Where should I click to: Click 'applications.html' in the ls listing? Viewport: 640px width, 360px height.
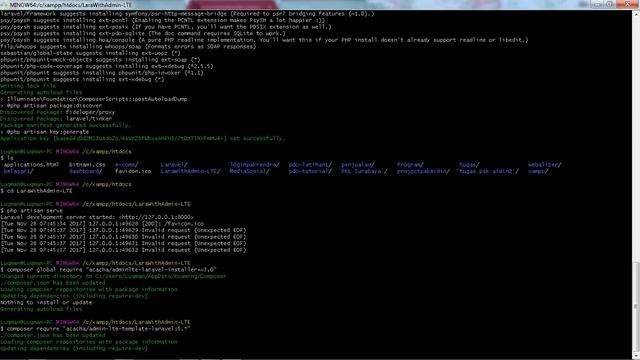point(31,164)
